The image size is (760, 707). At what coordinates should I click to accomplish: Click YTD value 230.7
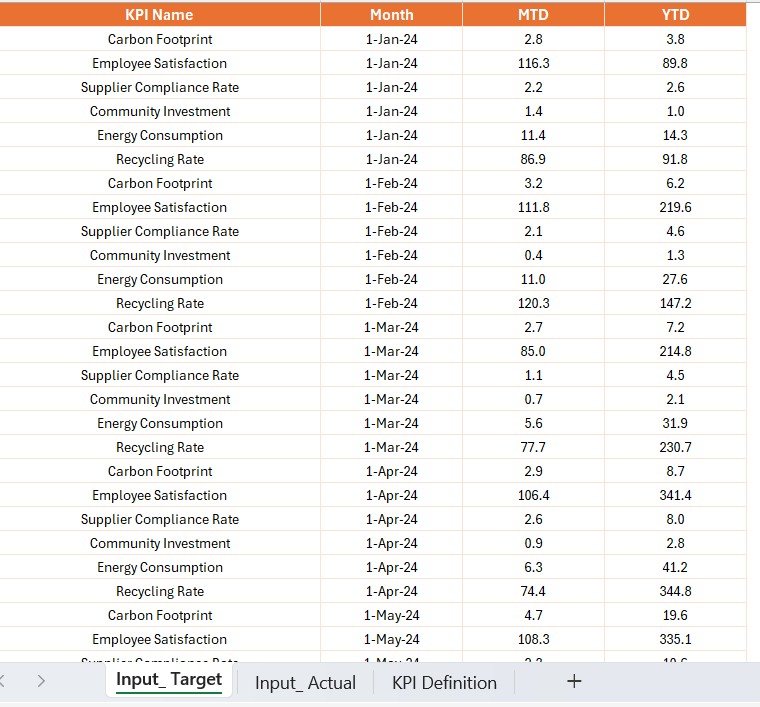tap(675, 447)
